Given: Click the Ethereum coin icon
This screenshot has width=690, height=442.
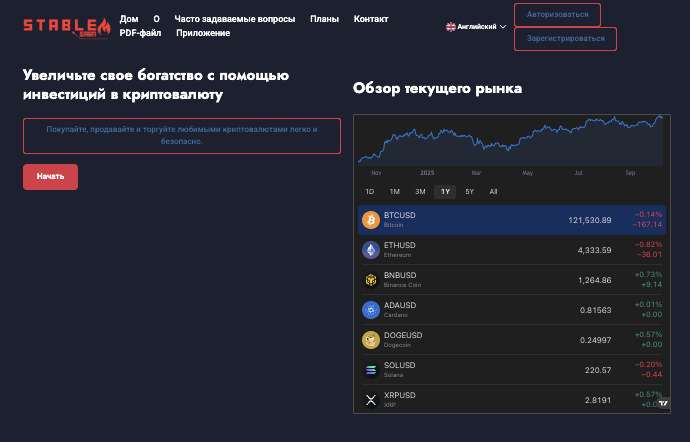Looking at the screenshot, I should click(x=370, y=250).
